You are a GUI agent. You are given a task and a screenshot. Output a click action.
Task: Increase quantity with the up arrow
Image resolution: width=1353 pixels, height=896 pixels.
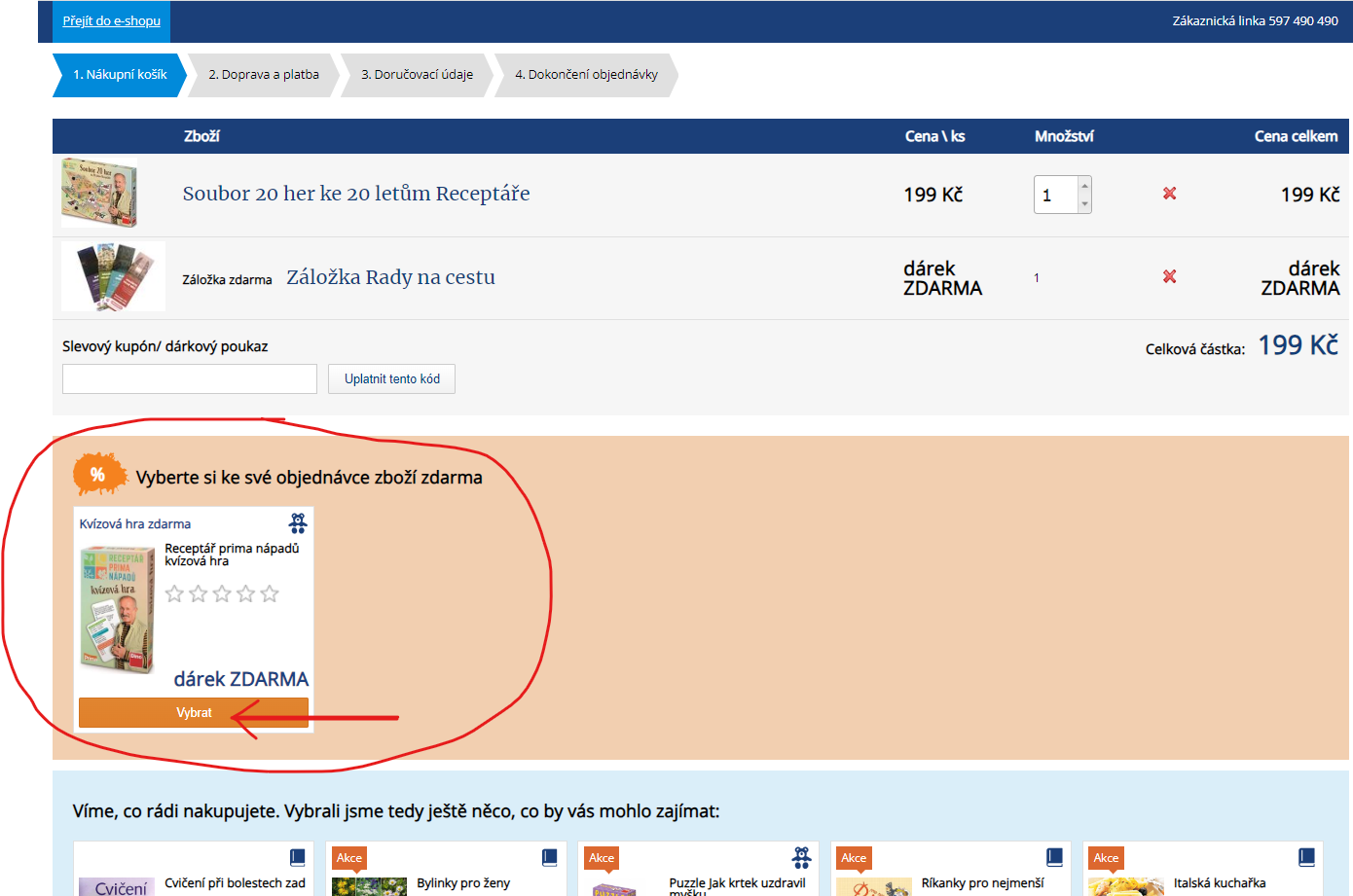(1084, 186)
